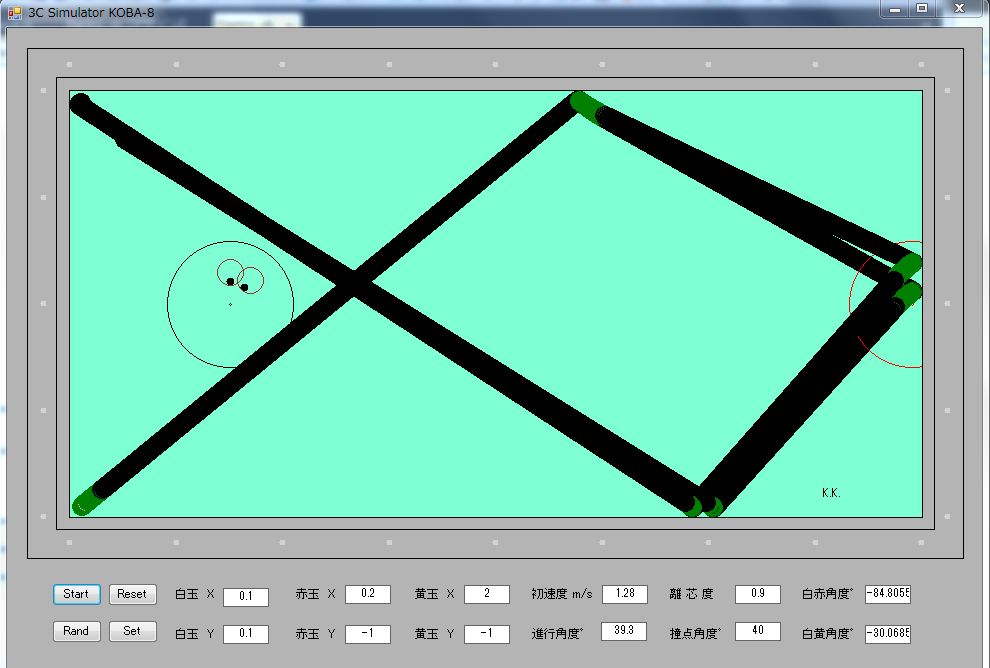Minimize the 3C Simulator window
Viewport: 990px width, 668px height.
895,9
